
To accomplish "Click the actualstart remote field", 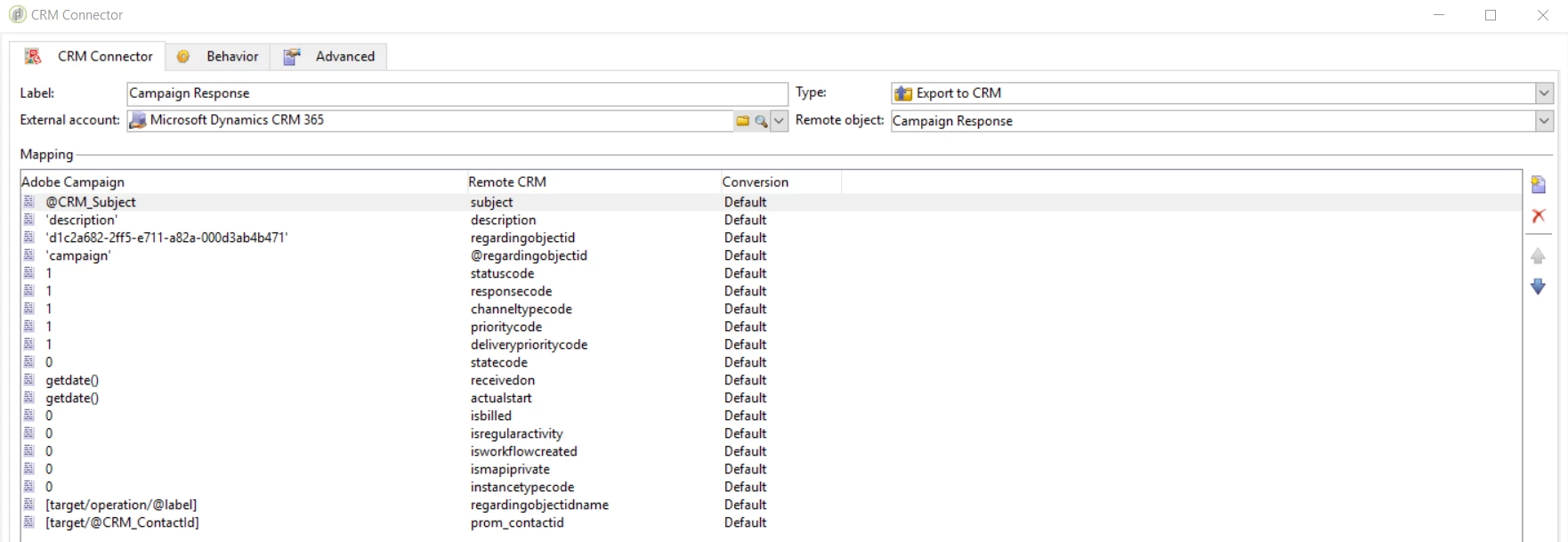I will tap(501, 398).
